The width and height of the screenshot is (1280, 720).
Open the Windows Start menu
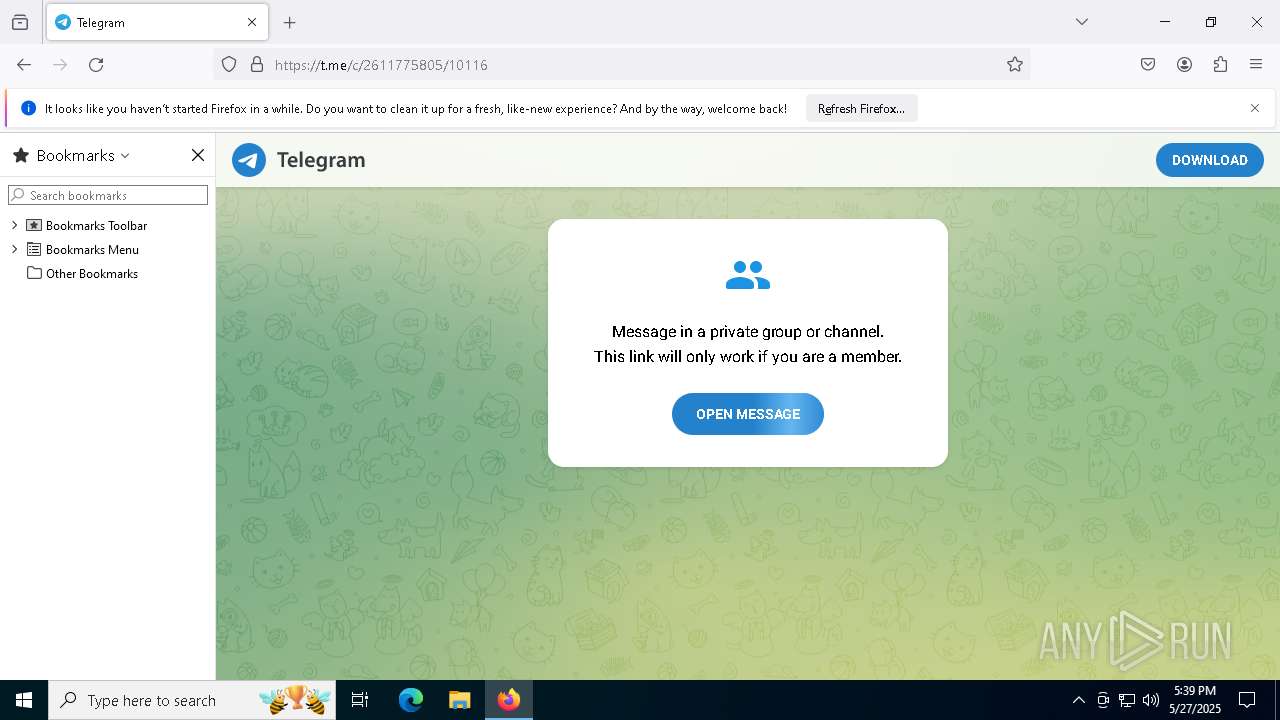(24, 700)
